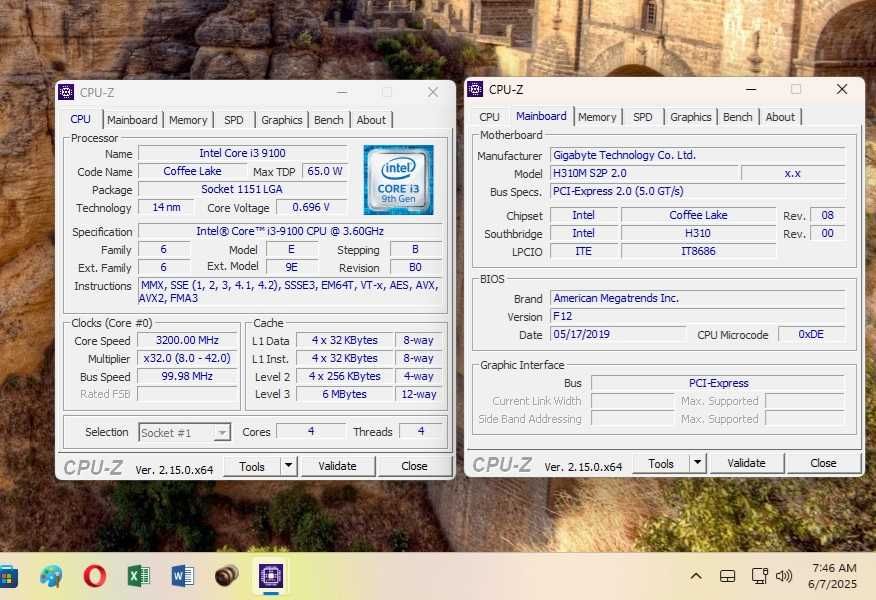Click Close button in left CPU-Z window
The height and width of the screenshot is (600, 876).
[x=415, y=466]
